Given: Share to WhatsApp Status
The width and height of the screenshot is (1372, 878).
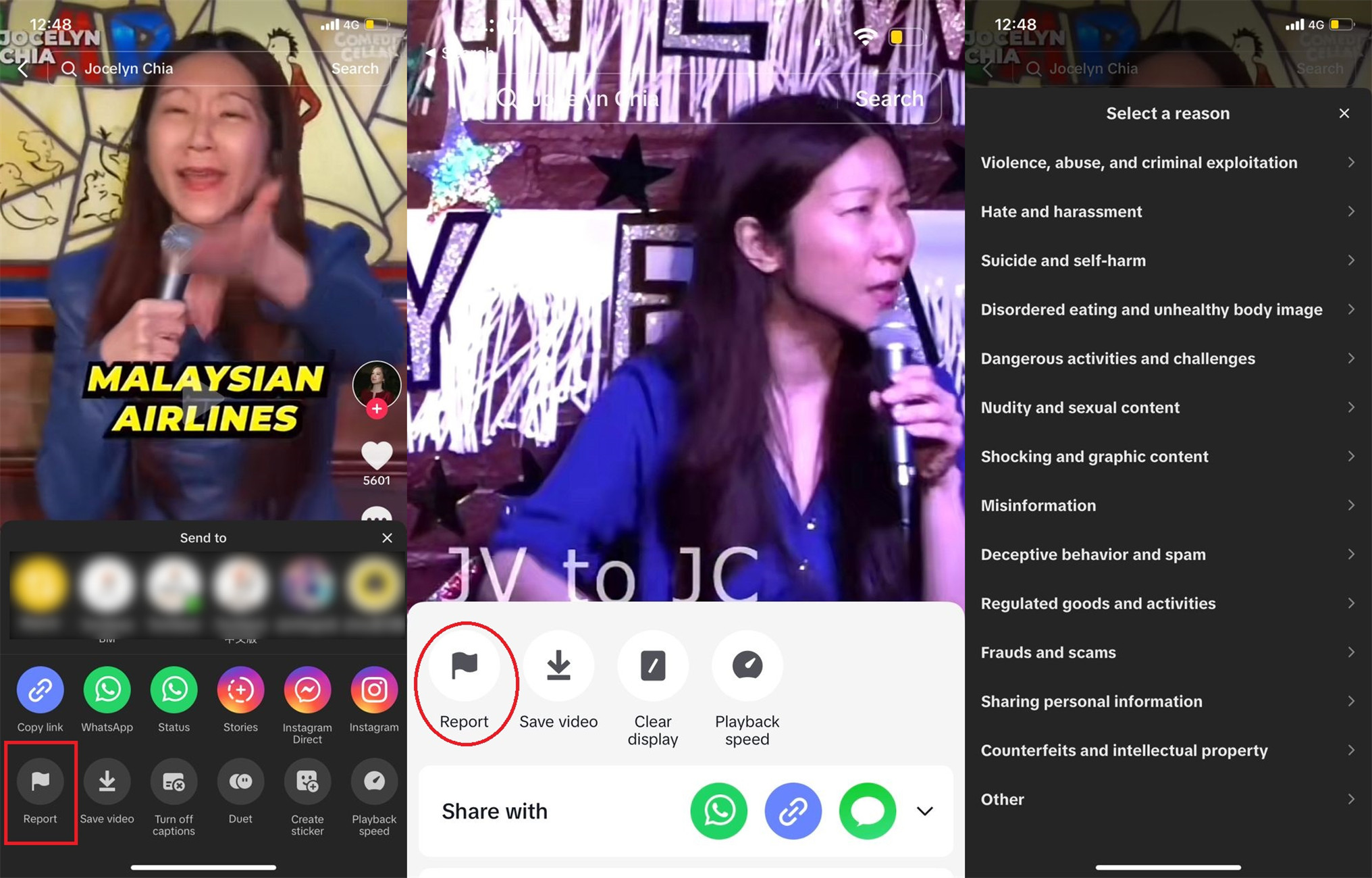Looking at the screenshot, I should 174,690.
